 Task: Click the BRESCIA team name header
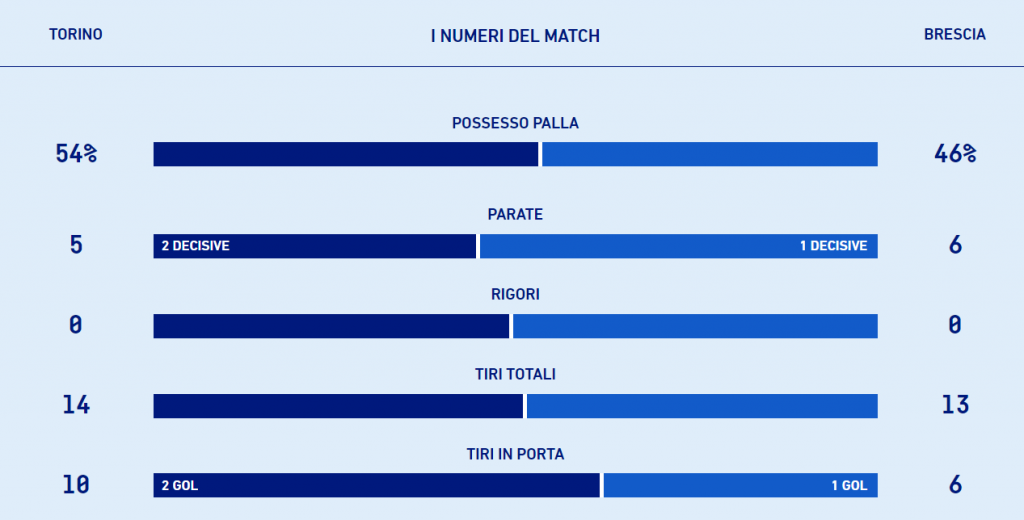pos(954,34)
